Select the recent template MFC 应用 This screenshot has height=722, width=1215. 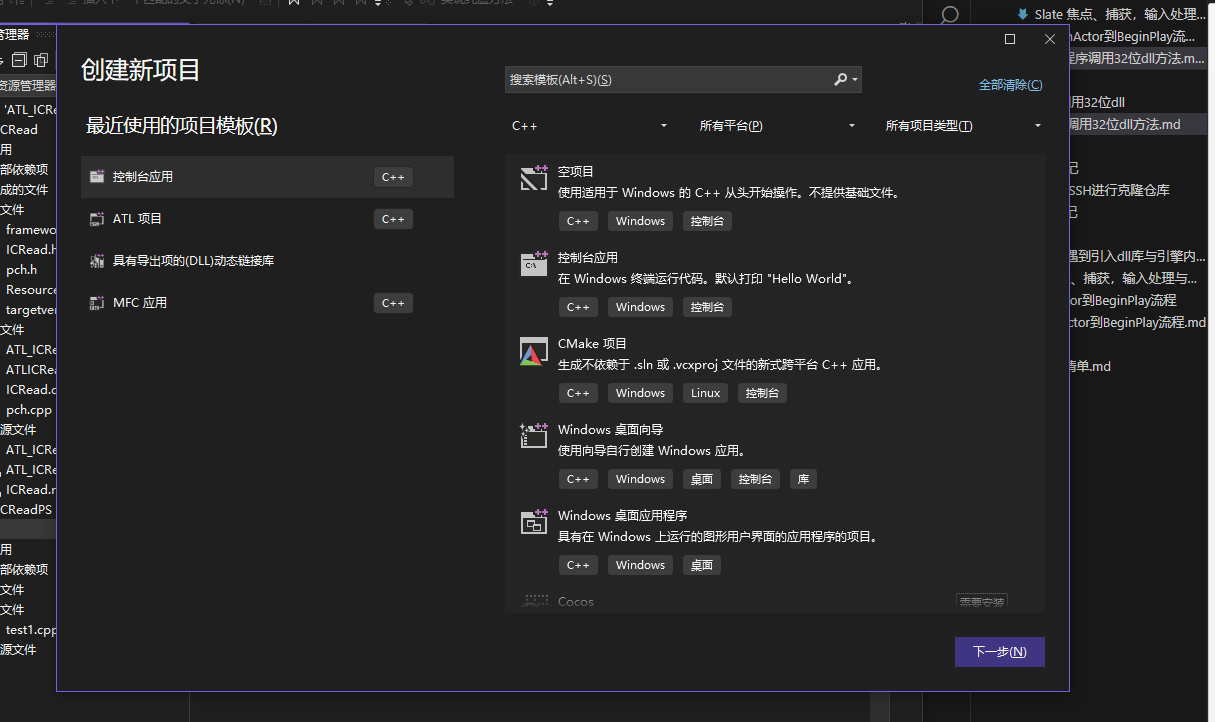267,303
